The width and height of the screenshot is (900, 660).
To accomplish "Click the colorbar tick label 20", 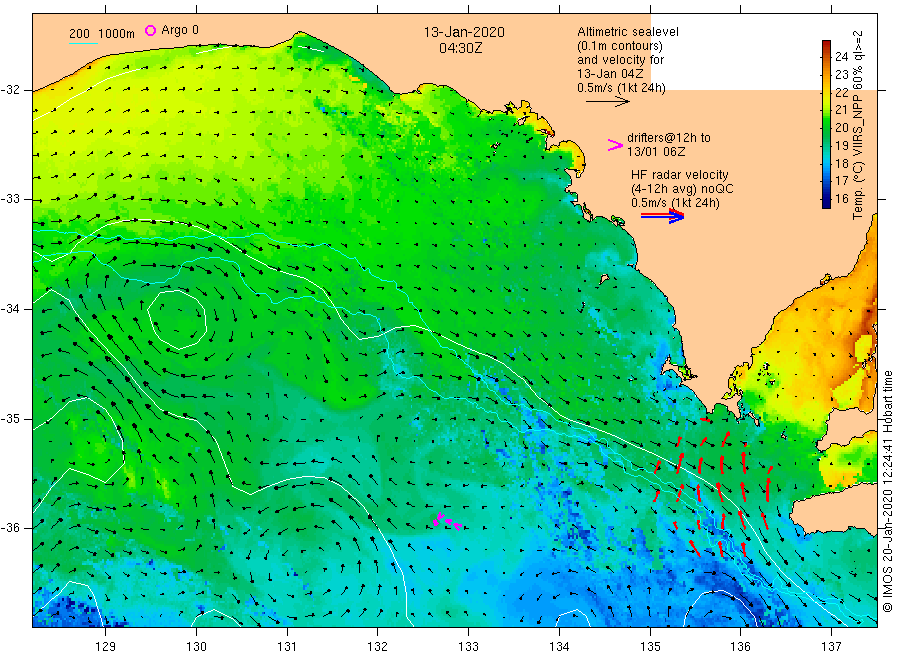I will (x=841, y=127).
